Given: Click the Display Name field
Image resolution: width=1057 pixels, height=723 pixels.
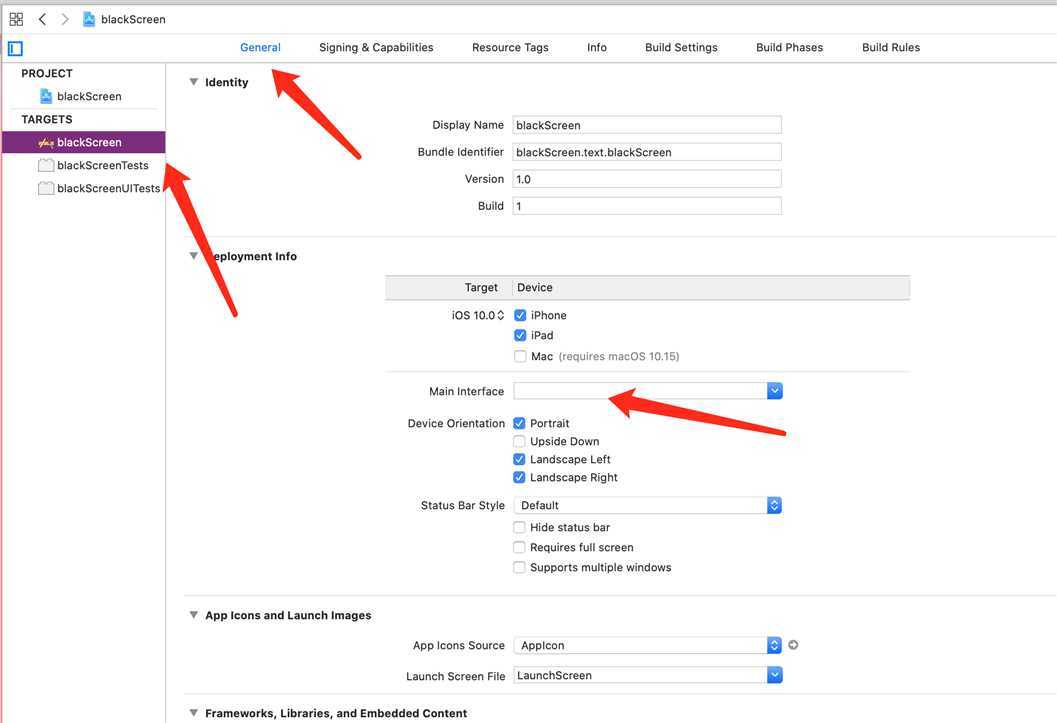Looking at the screenshot, I should pos(647,125).
